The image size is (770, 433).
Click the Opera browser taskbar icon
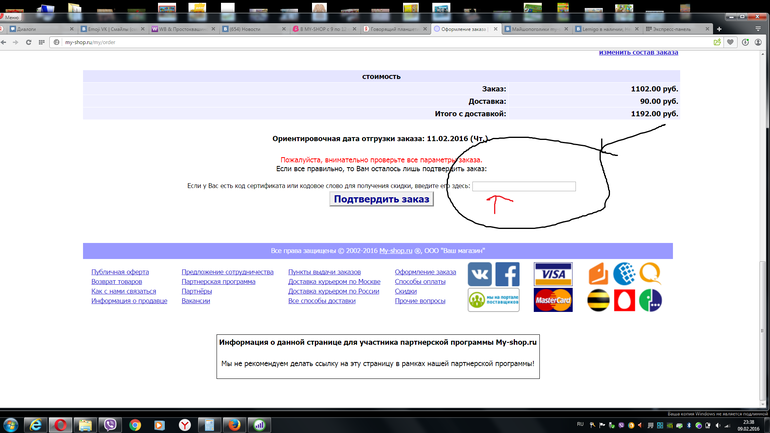click(x=62, y=424)
